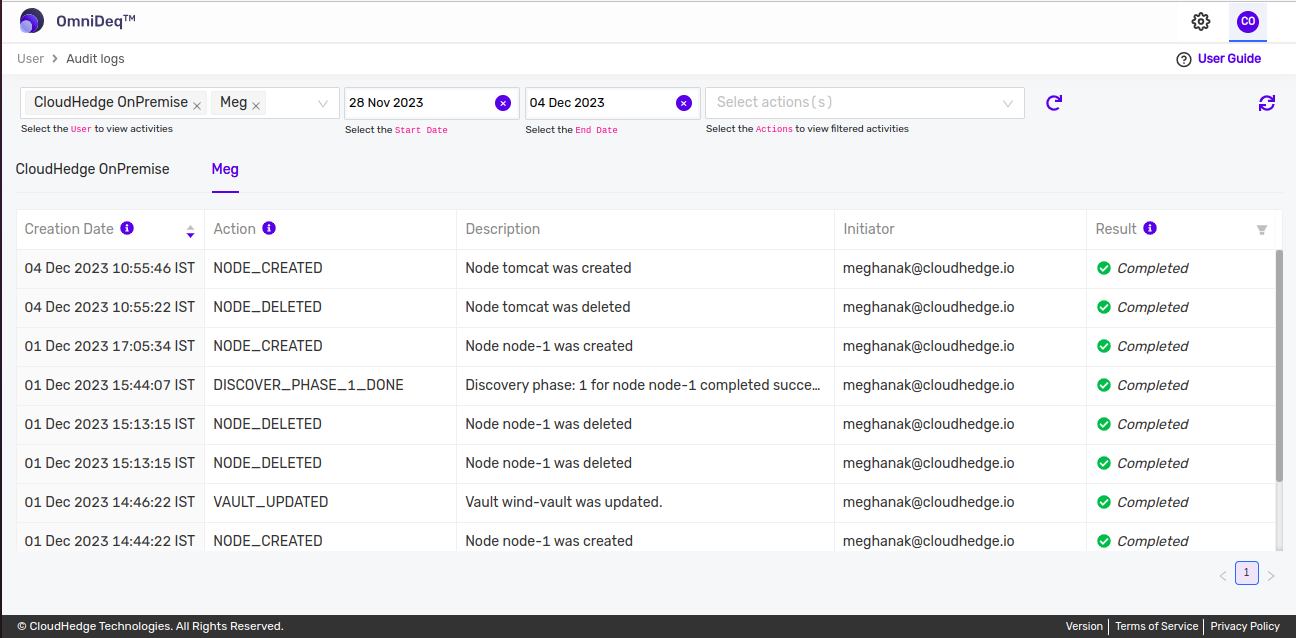Click the User Guide help icon

(x=1184, y=59)
